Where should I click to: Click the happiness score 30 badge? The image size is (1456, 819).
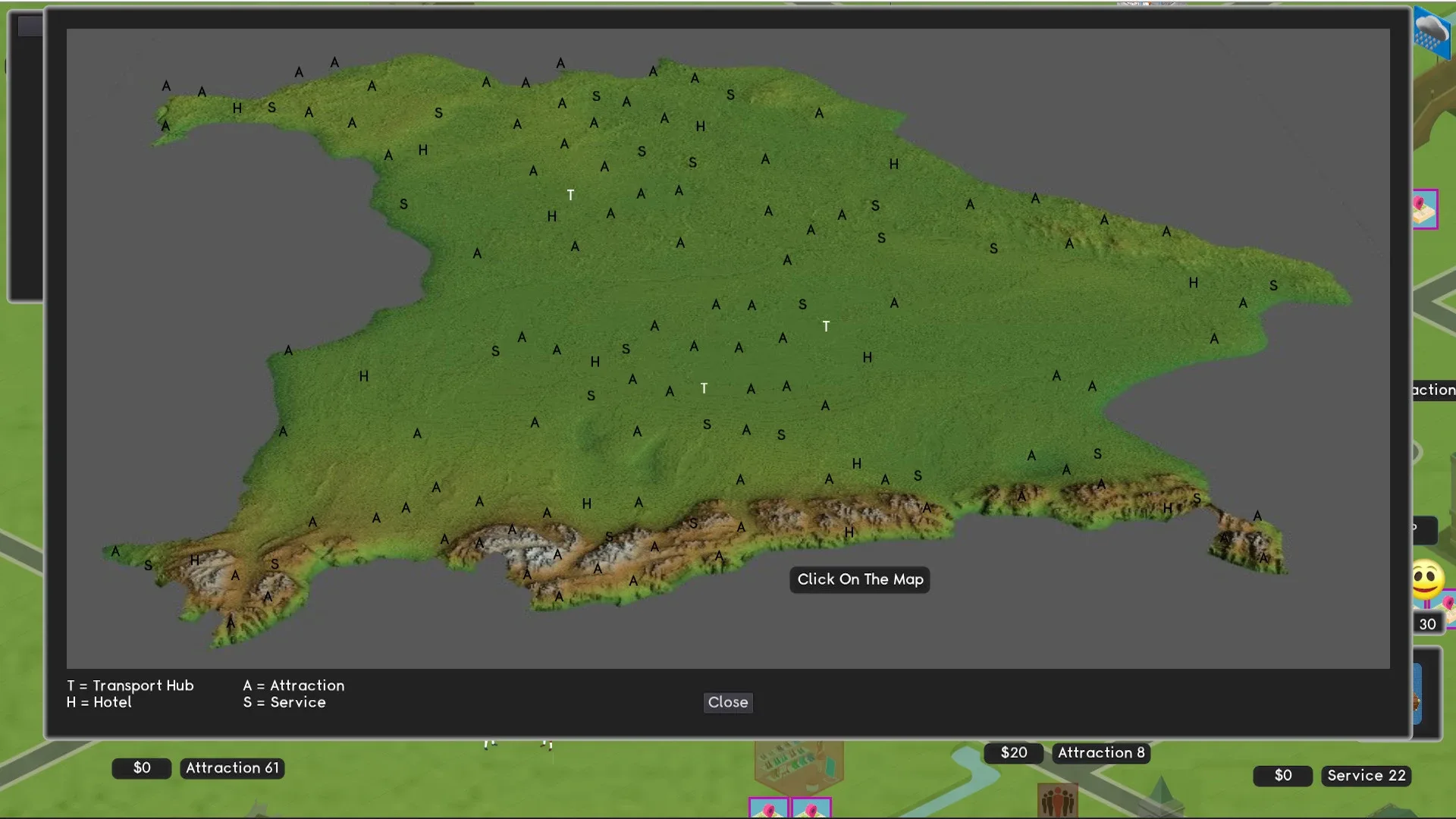1427,624
